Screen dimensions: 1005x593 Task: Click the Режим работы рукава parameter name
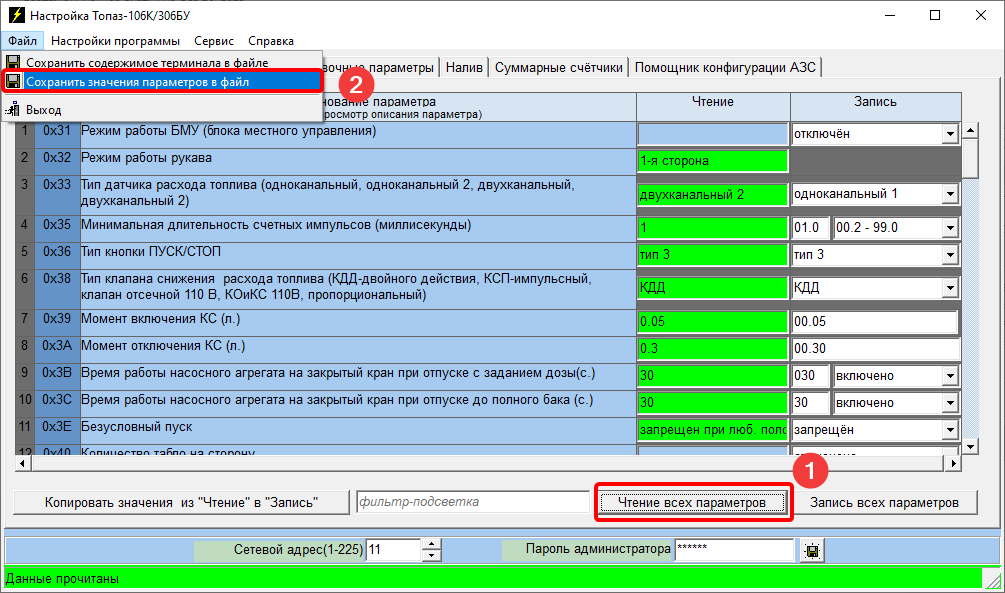146,158
